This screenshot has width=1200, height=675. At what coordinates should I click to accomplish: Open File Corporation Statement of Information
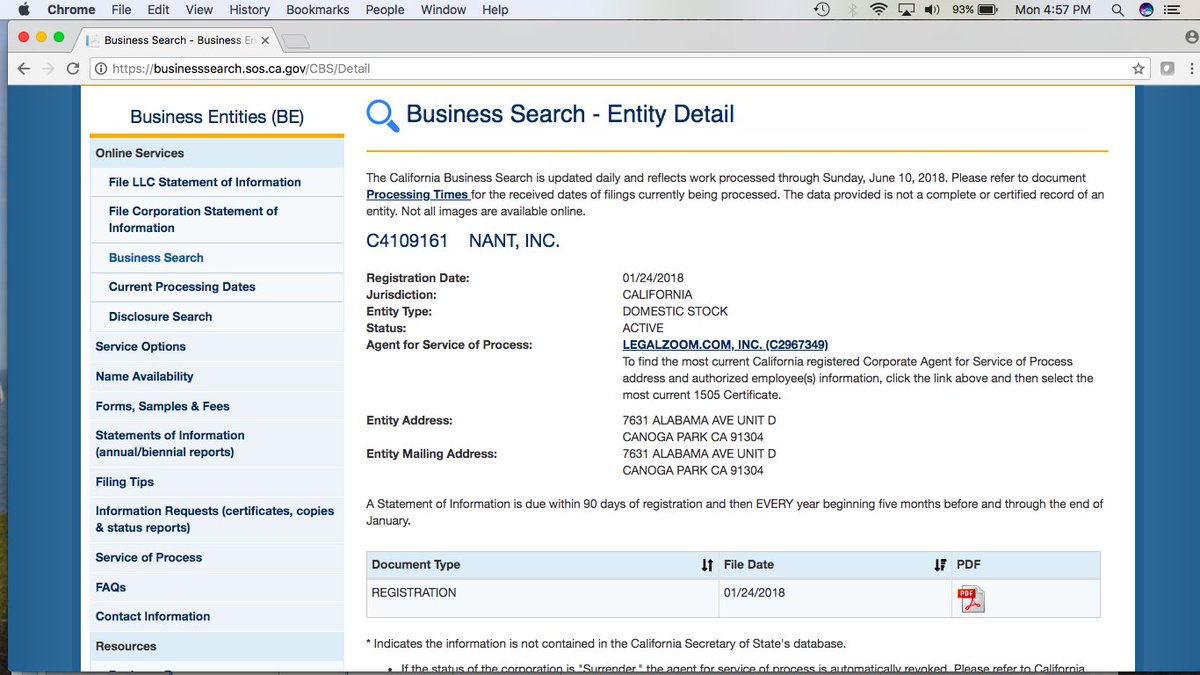click(193, 219)
